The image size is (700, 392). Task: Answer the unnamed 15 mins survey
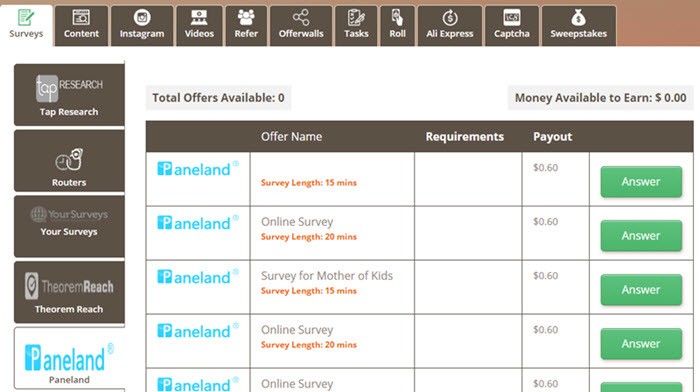pos(641,182)
